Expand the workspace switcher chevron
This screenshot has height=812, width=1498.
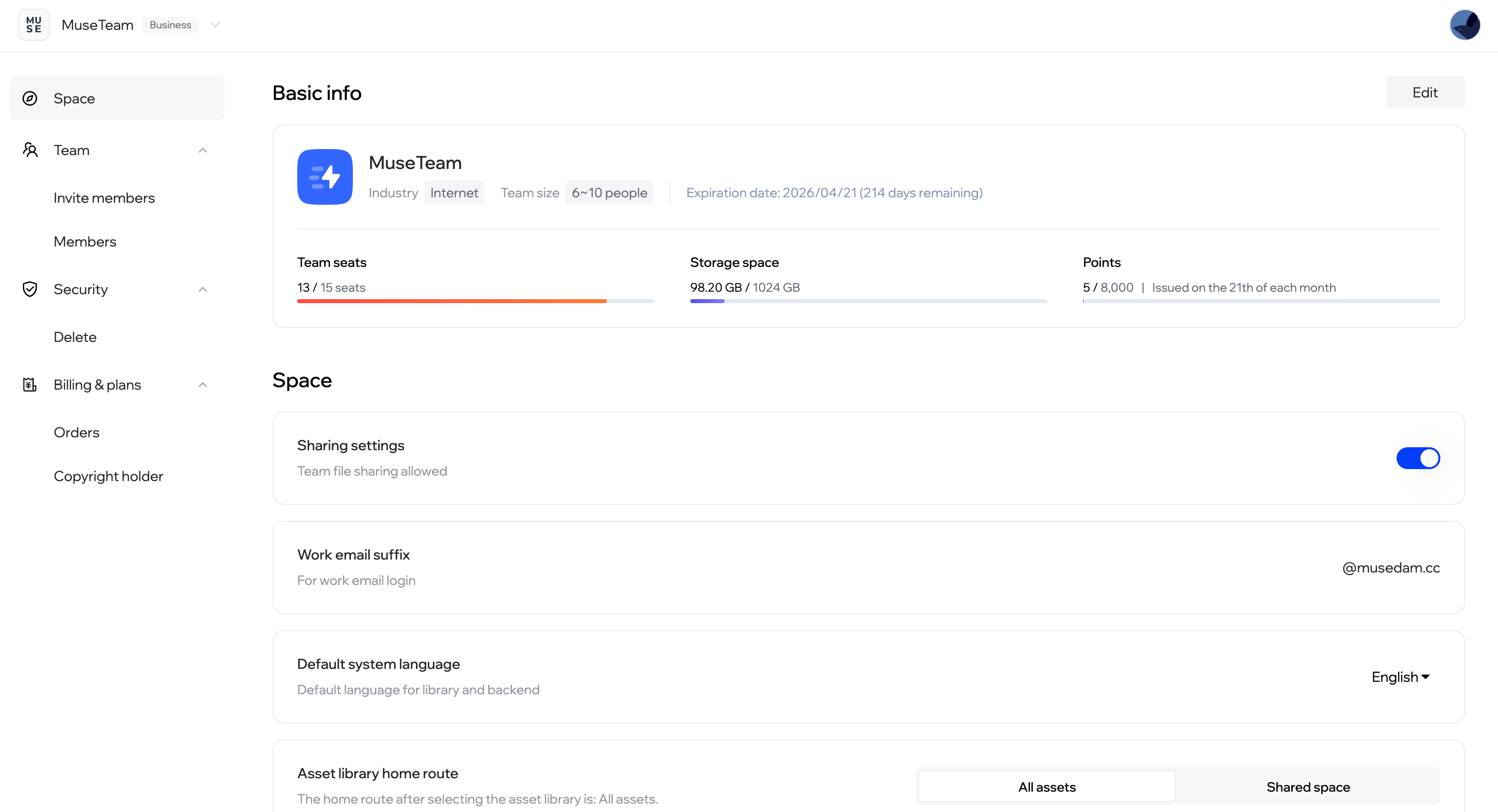[x=215, y=24]
